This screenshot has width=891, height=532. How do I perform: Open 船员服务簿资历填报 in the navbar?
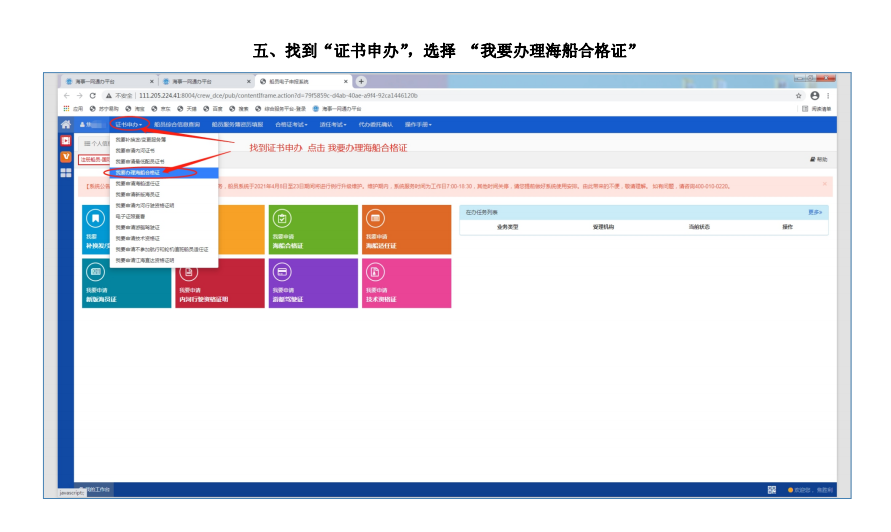pos(237,124)
